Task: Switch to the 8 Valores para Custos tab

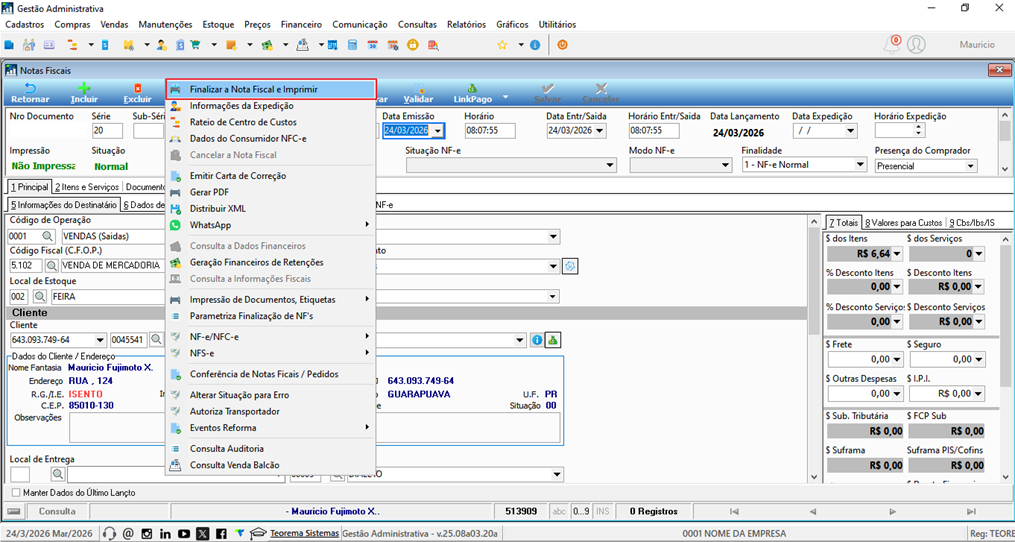Action: (x=902, y=222)
